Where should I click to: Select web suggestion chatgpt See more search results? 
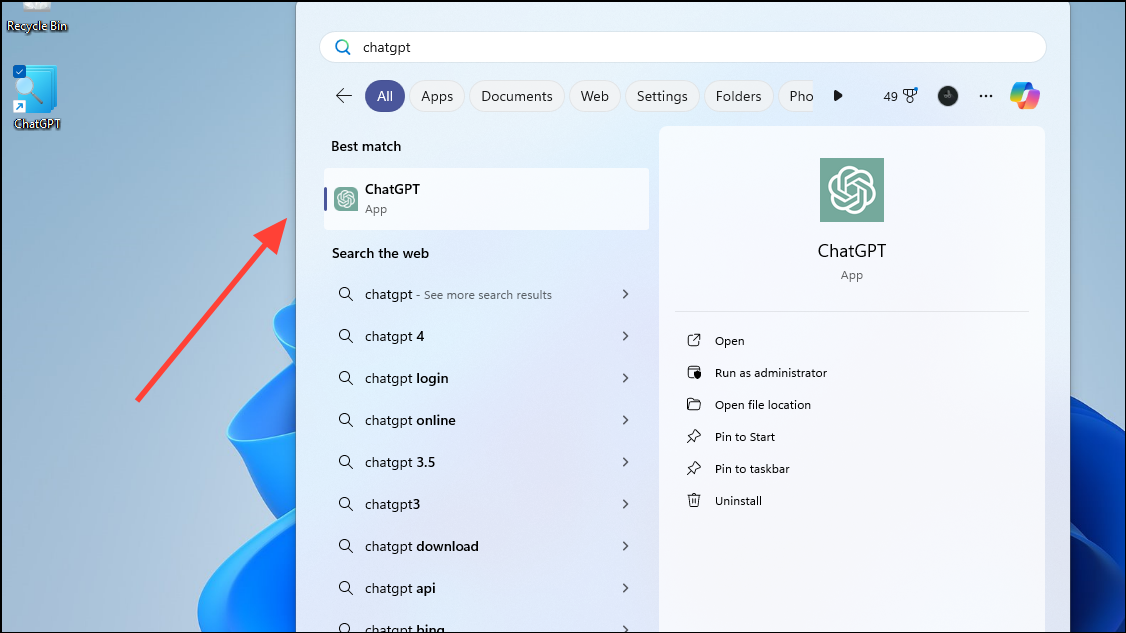click(x=486, y=295)
